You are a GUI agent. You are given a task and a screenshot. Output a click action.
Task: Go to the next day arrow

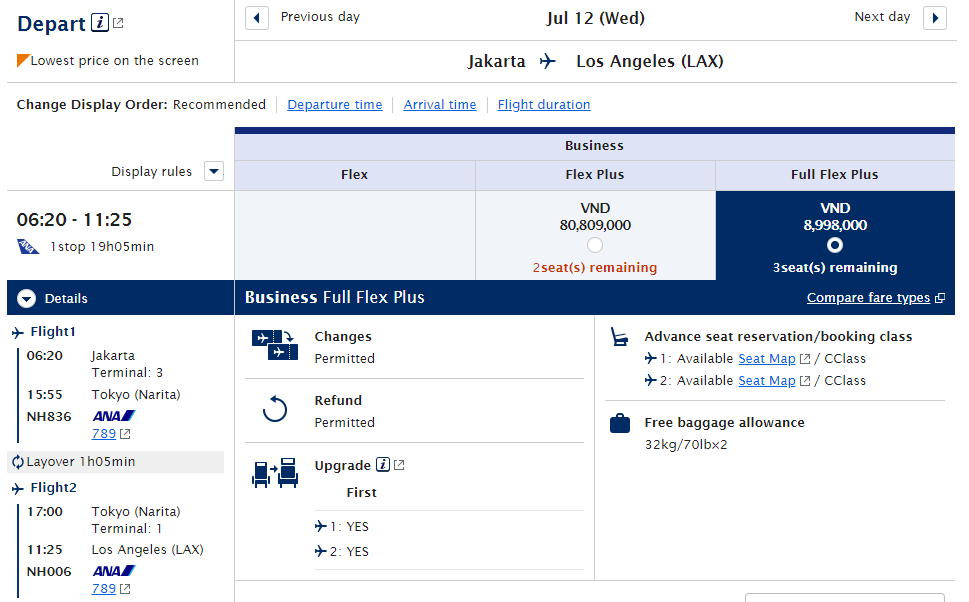[934, 18]
